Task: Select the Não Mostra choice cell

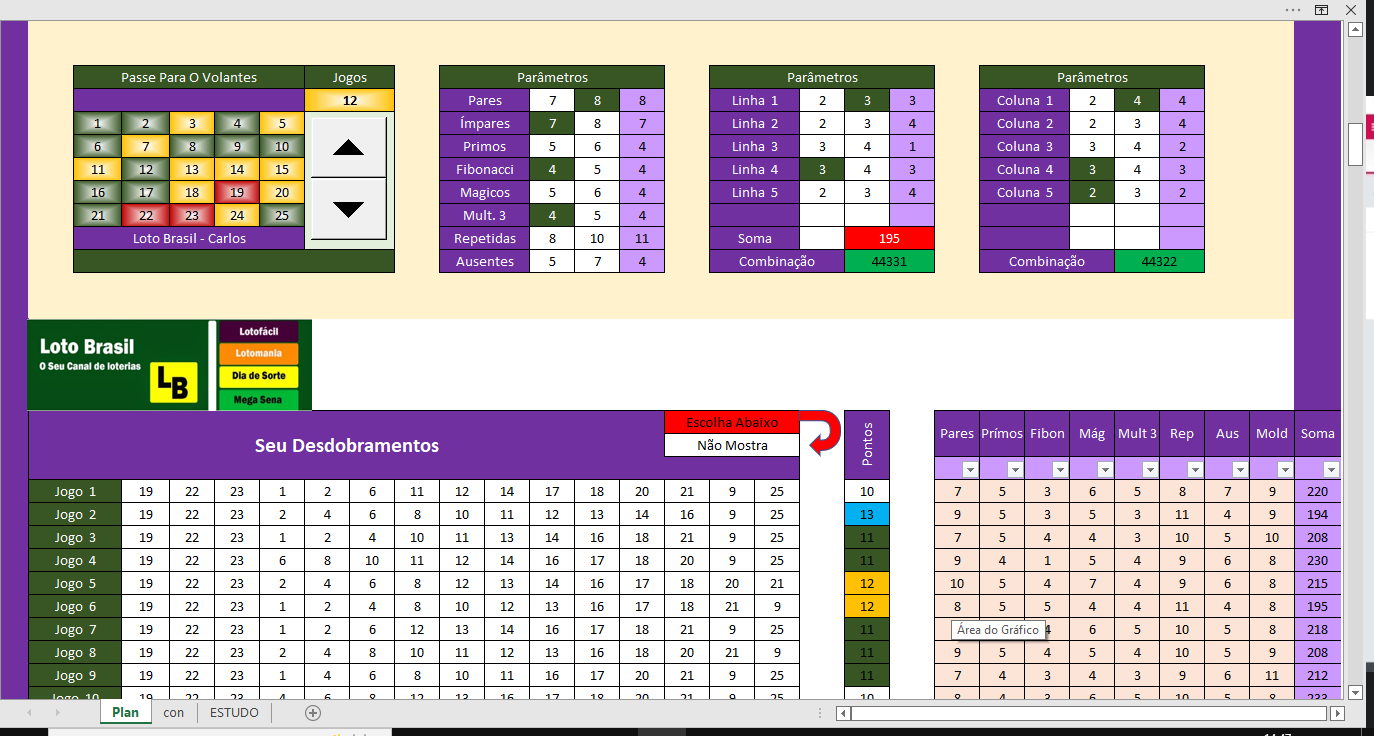Action: tap(732, 445)
